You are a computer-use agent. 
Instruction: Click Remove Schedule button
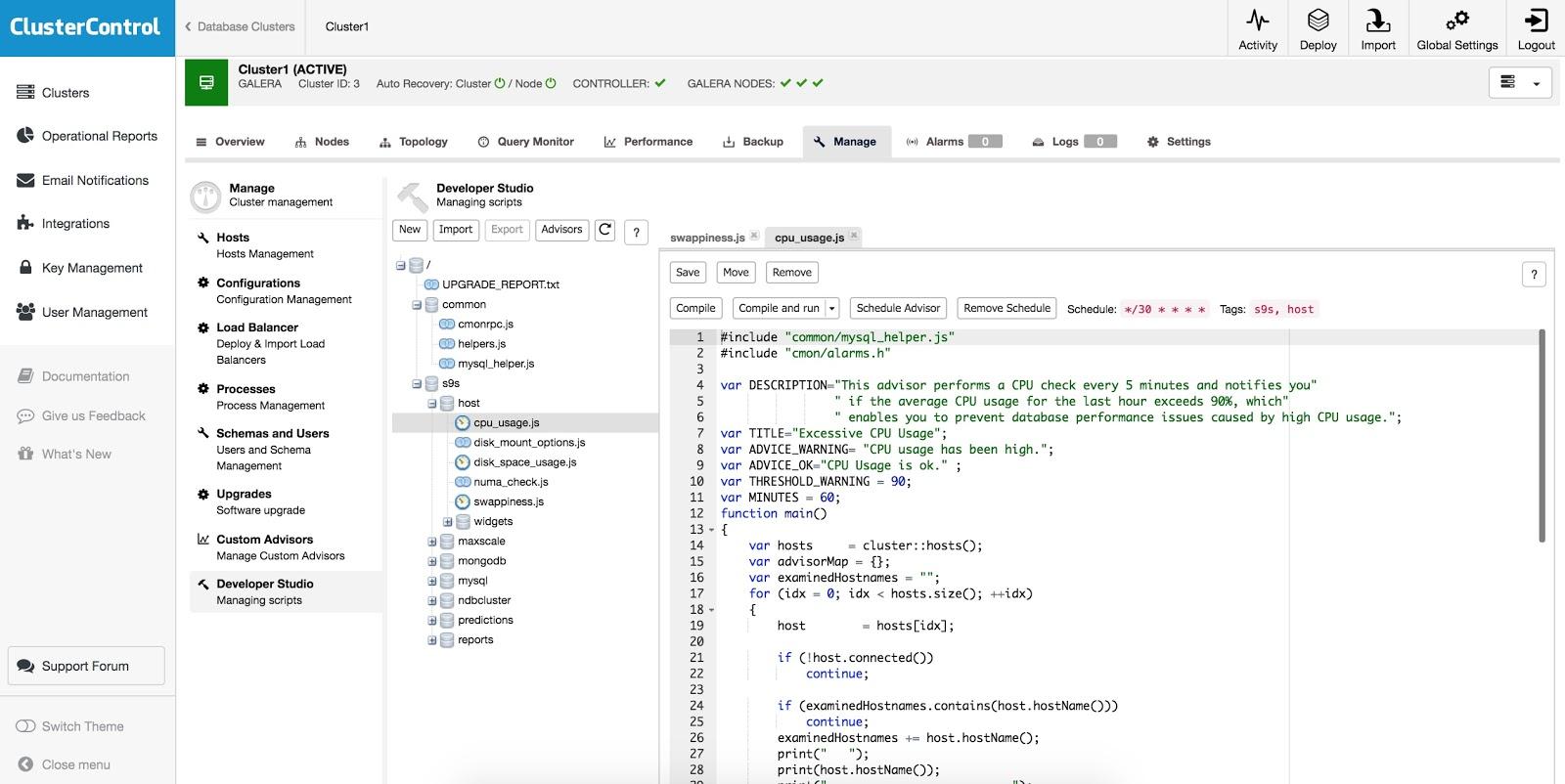(1006, 308)
